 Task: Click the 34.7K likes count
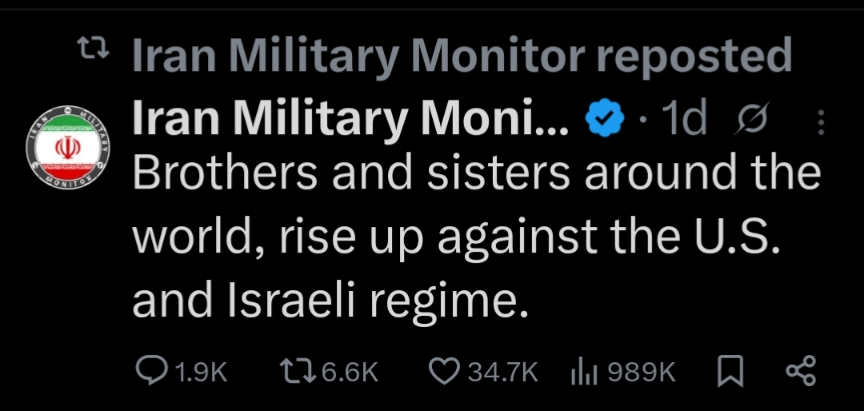[x=503, y=373]
